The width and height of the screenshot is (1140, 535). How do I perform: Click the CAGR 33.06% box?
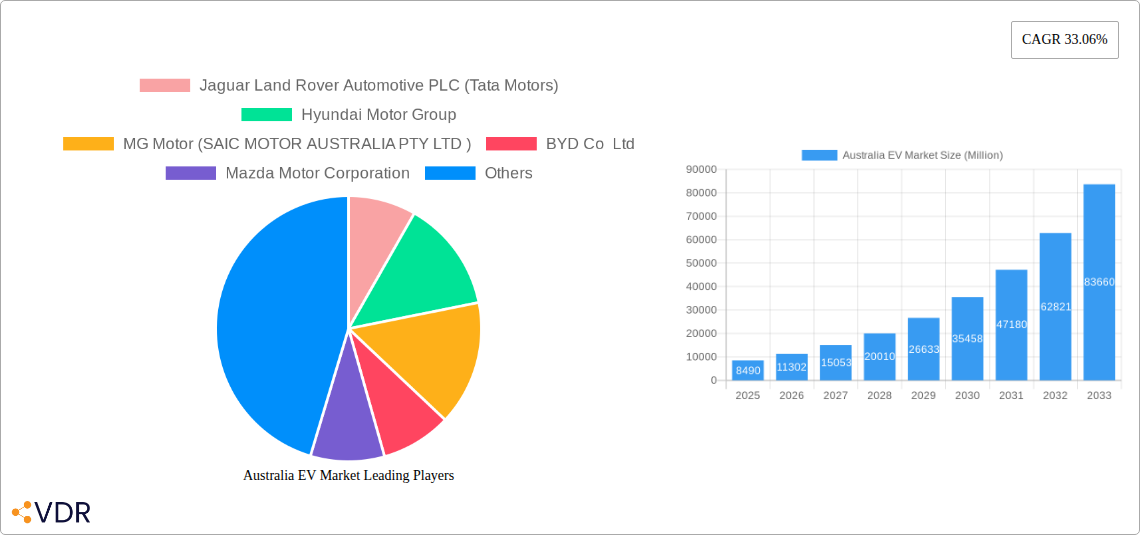pos(1064,40)
